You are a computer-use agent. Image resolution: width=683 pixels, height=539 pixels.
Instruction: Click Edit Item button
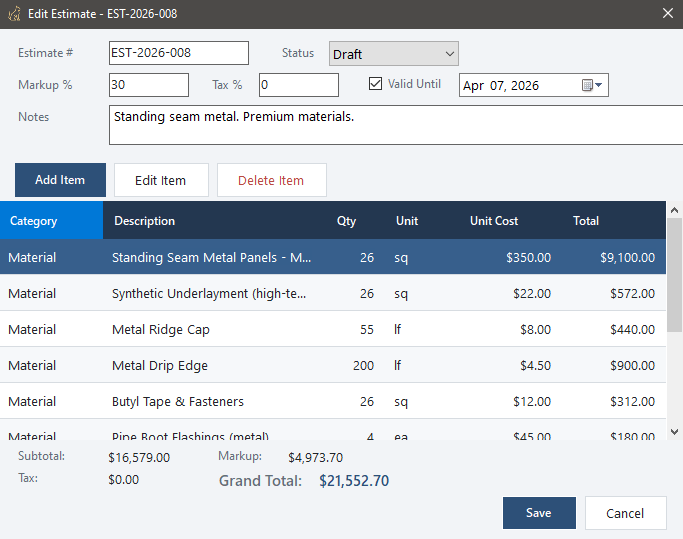(x=161, y=180)
